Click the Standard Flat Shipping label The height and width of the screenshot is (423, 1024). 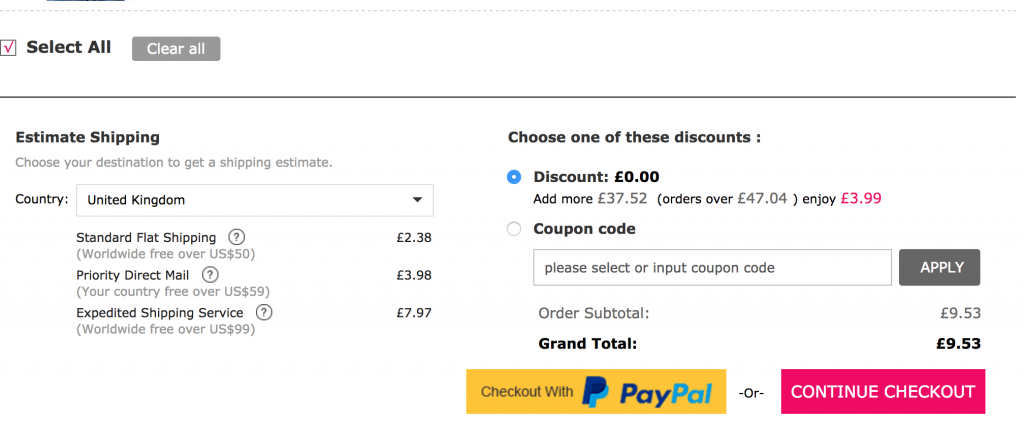point(146,238)
